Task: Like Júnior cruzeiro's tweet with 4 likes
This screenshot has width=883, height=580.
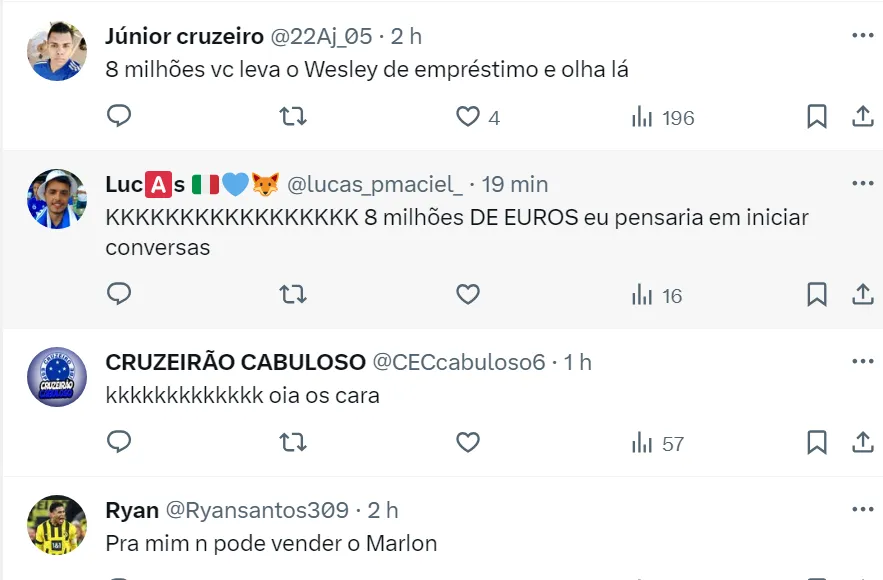Action: click(x=468, y=117)
